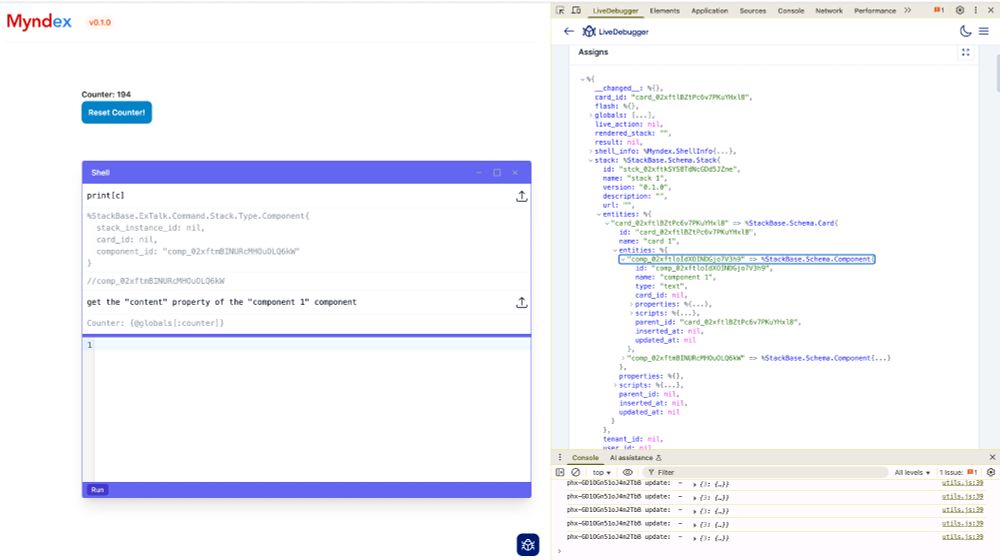
Task: Click the Assigns section heading
Action: pos(593,52)
